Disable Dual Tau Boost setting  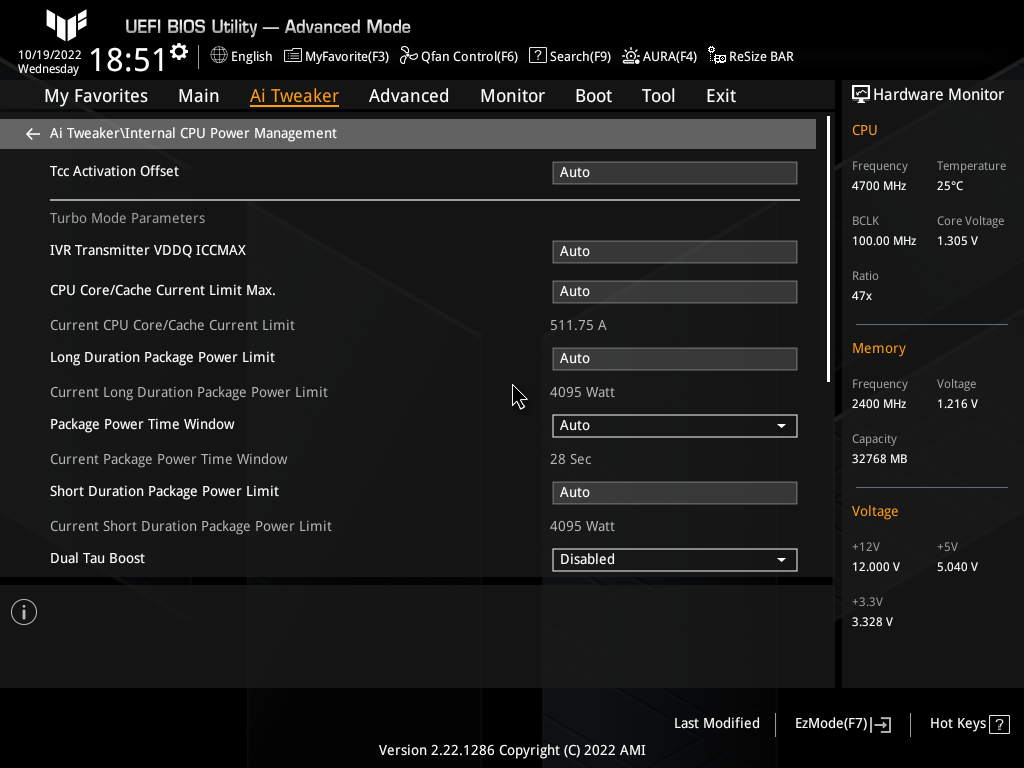pos(674,559)
